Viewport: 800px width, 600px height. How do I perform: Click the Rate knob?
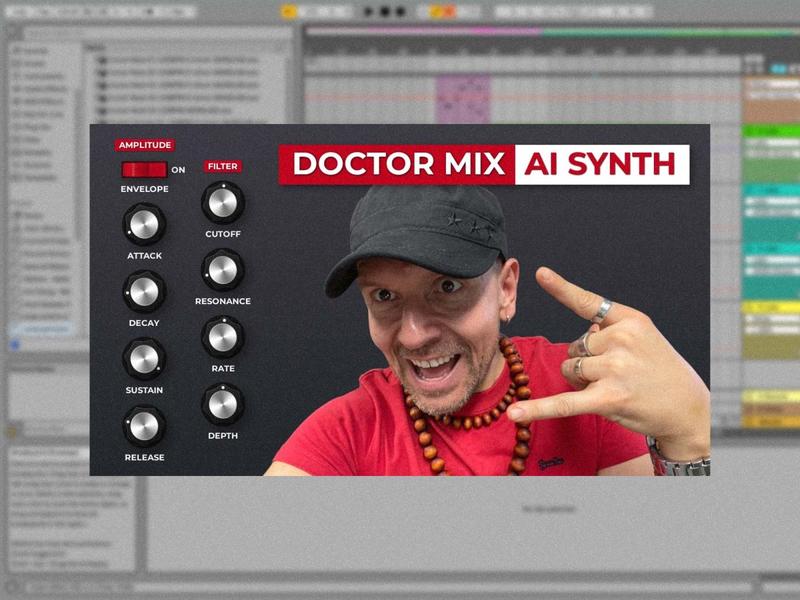[223, 337]
